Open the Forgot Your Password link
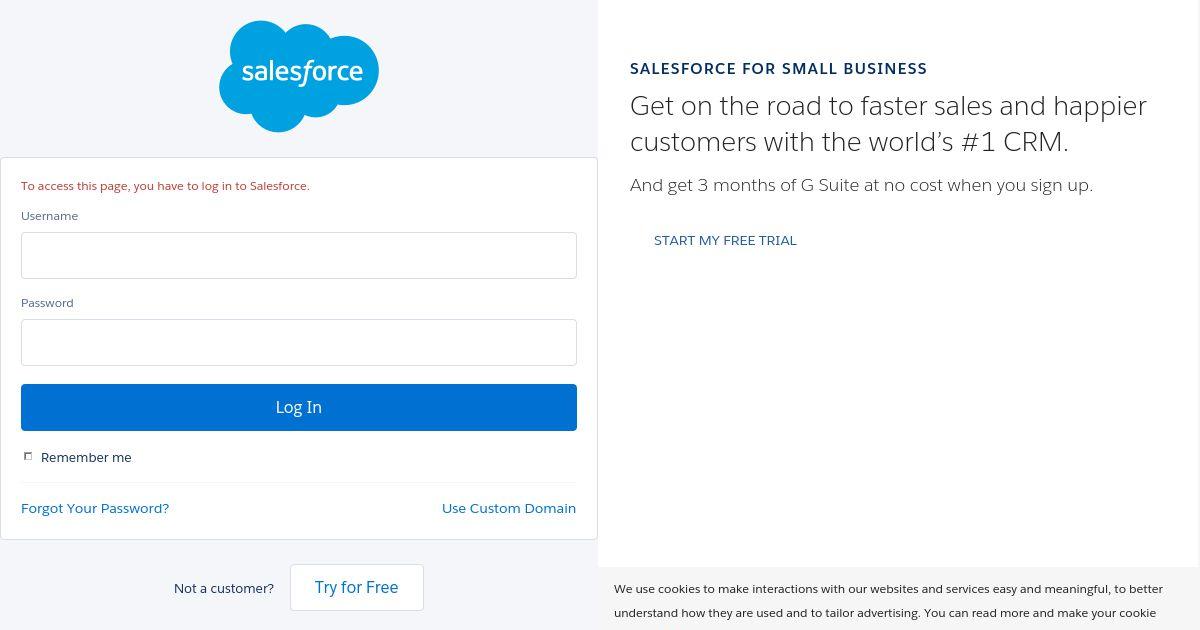 pos(95,508)
